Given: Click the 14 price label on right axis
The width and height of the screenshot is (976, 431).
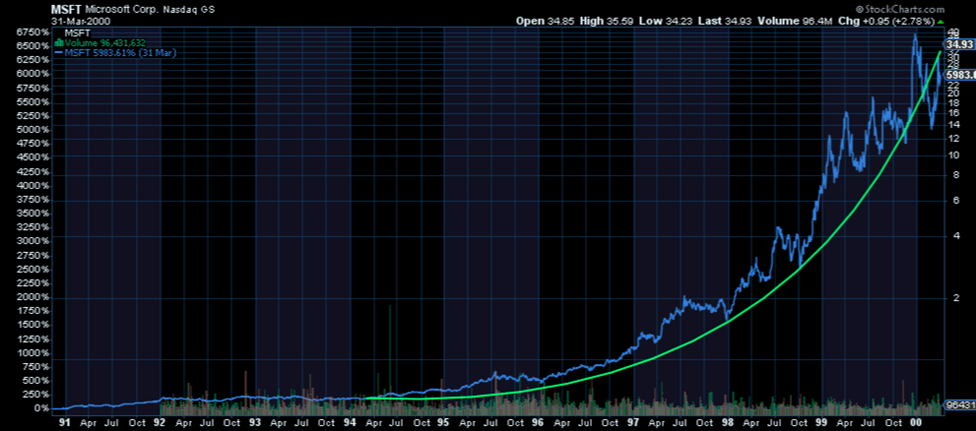Looking at the screenshot, I should click(x=953, y=124).
